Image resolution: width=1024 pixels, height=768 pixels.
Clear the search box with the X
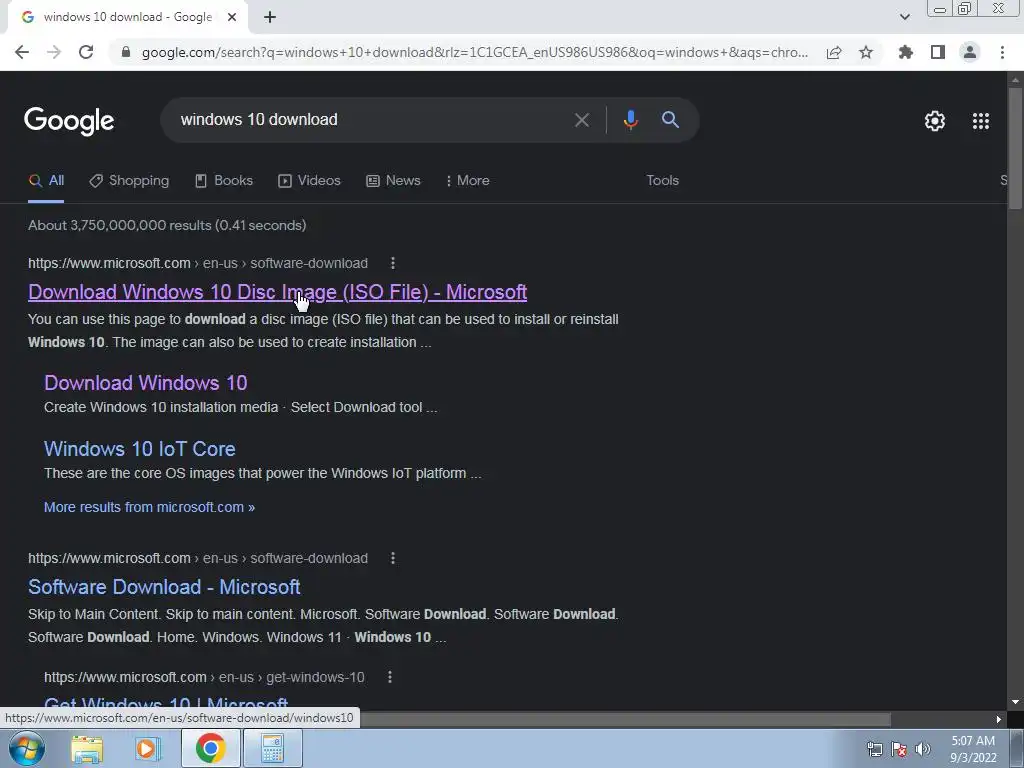(x=581, y=120)
